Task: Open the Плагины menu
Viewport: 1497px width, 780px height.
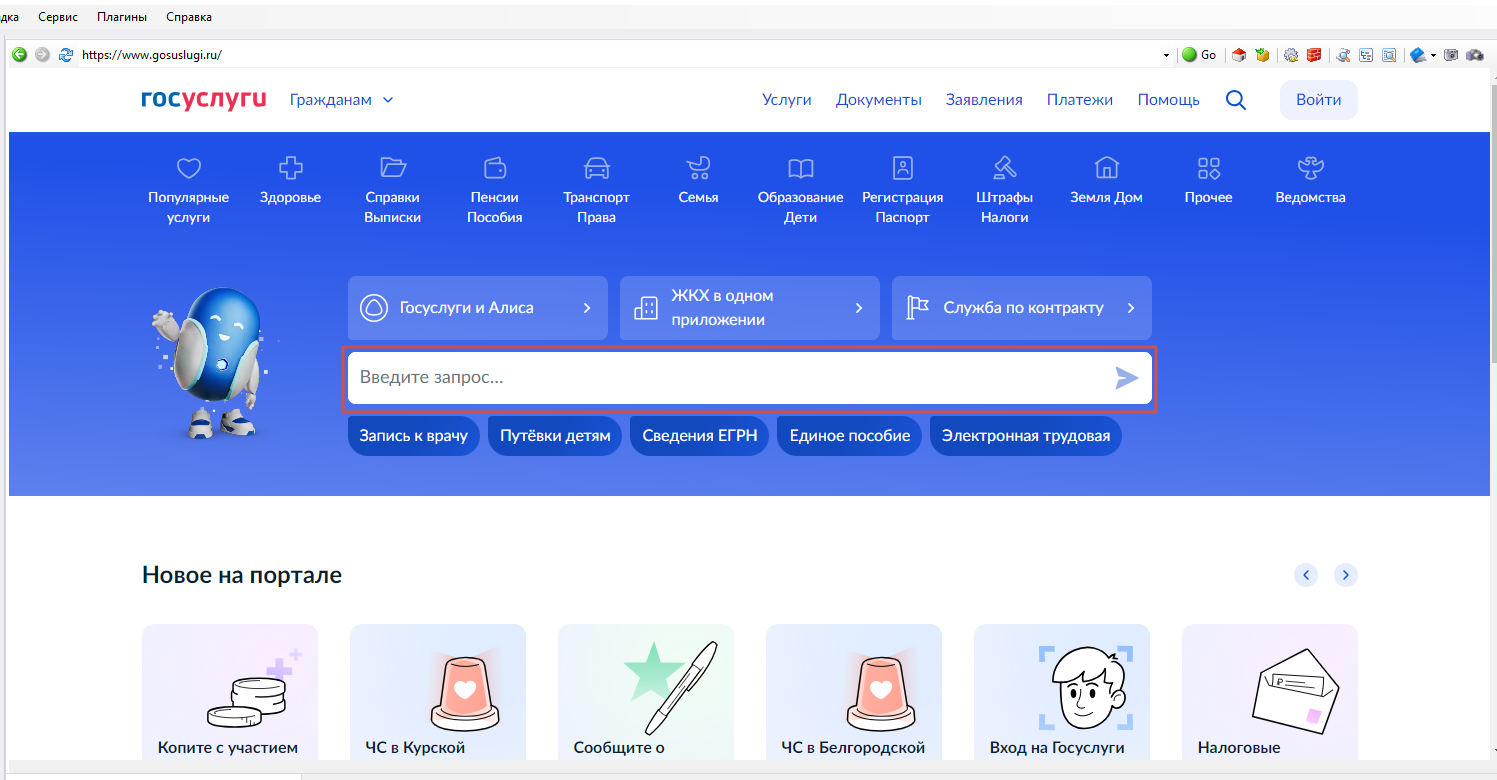Action: click(x=122, y=17)
